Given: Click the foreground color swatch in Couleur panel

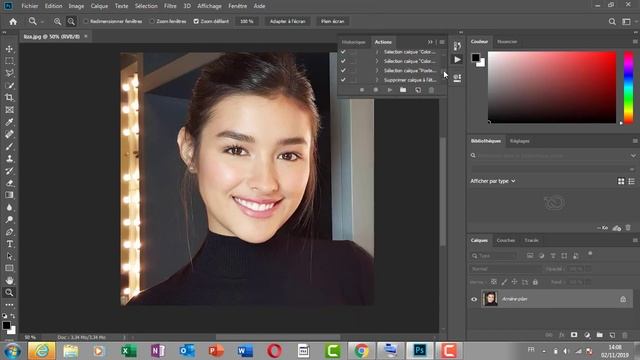Looking at the screenshot, I should [476, 58].
